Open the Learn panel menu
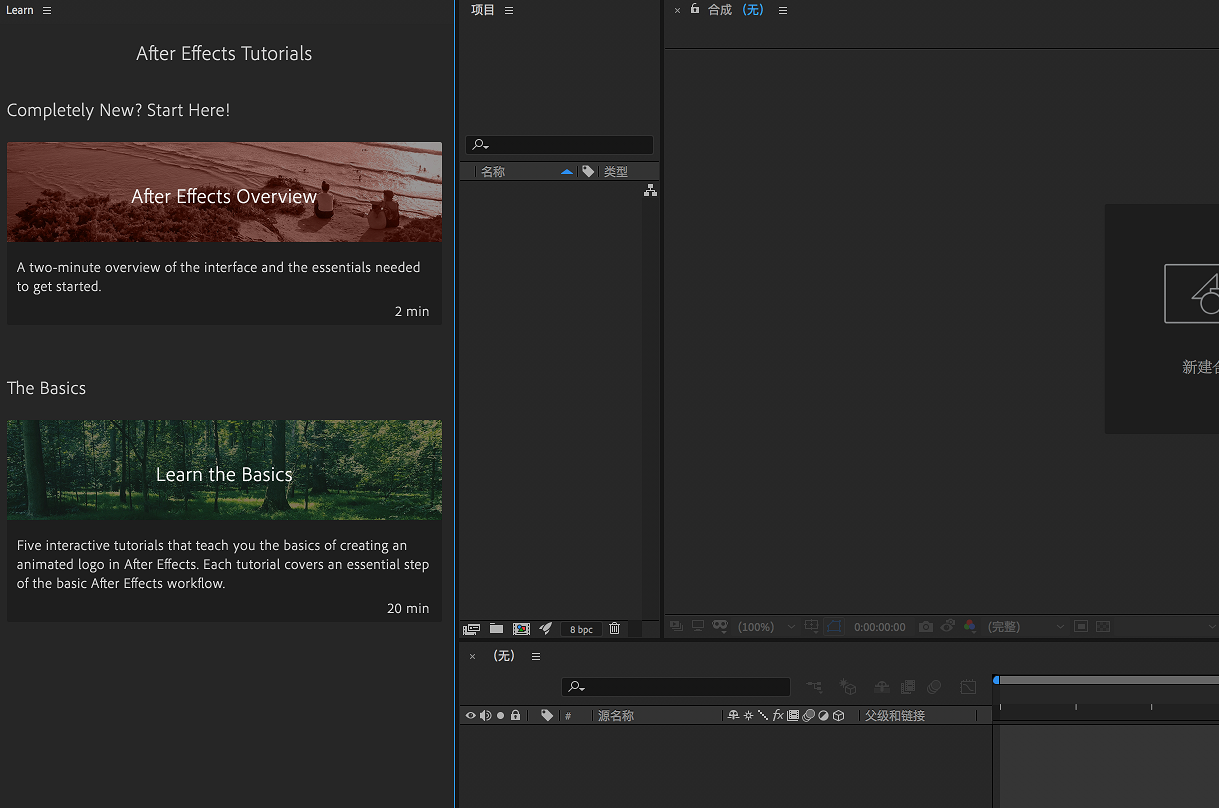This screenshot has height=808, width=1219. click(x=47, y=10)
